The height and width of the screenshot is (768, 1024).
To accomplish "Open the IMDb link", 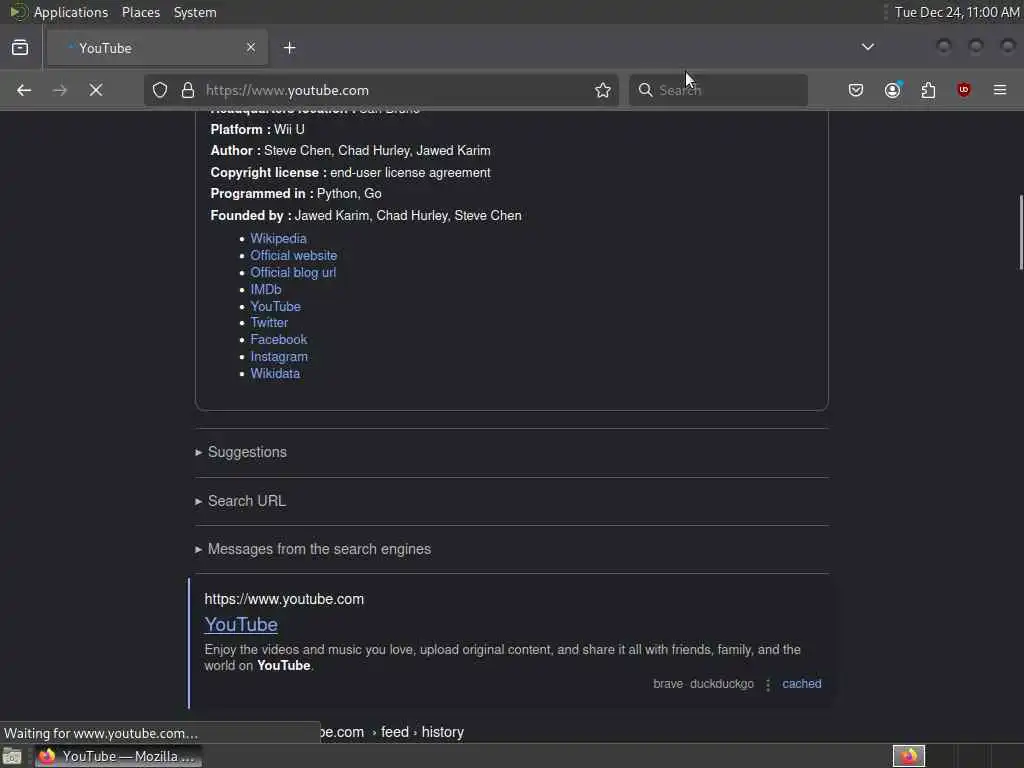I will 266,289.
